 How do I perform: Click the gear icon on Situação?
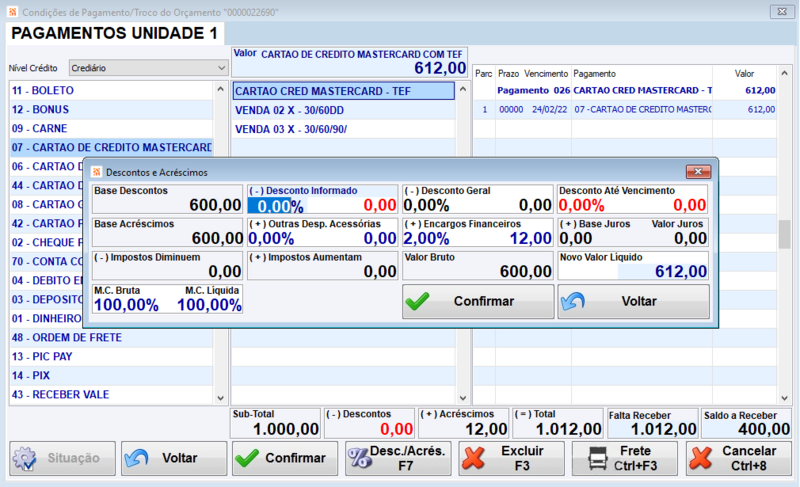24,458
